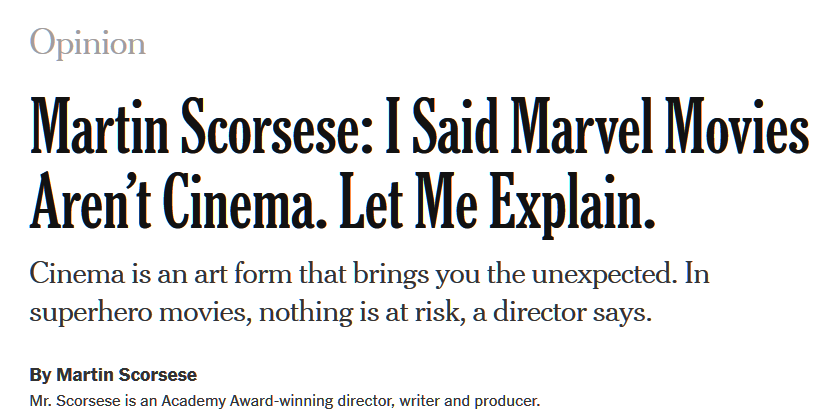Click "a director says" in the summary
Image resolution: width=833 pixels, height=417 pixels.
(568, 311)
